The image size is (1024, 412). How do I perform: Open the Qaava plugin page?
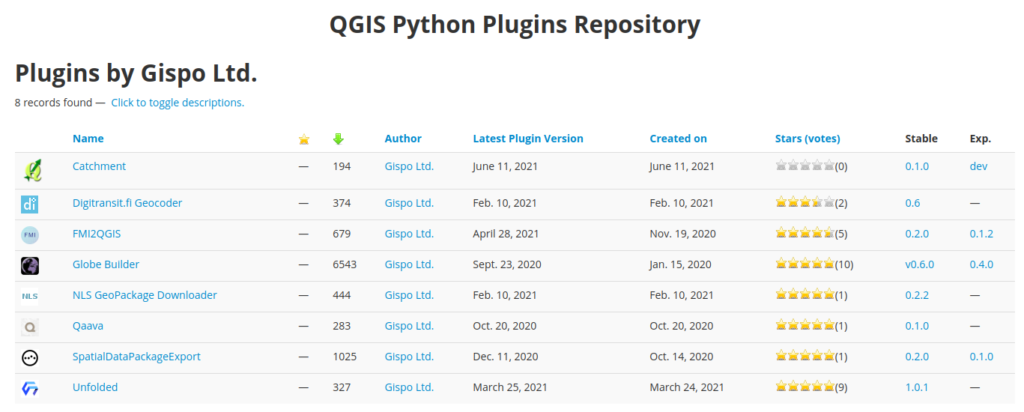pos(88,326)
